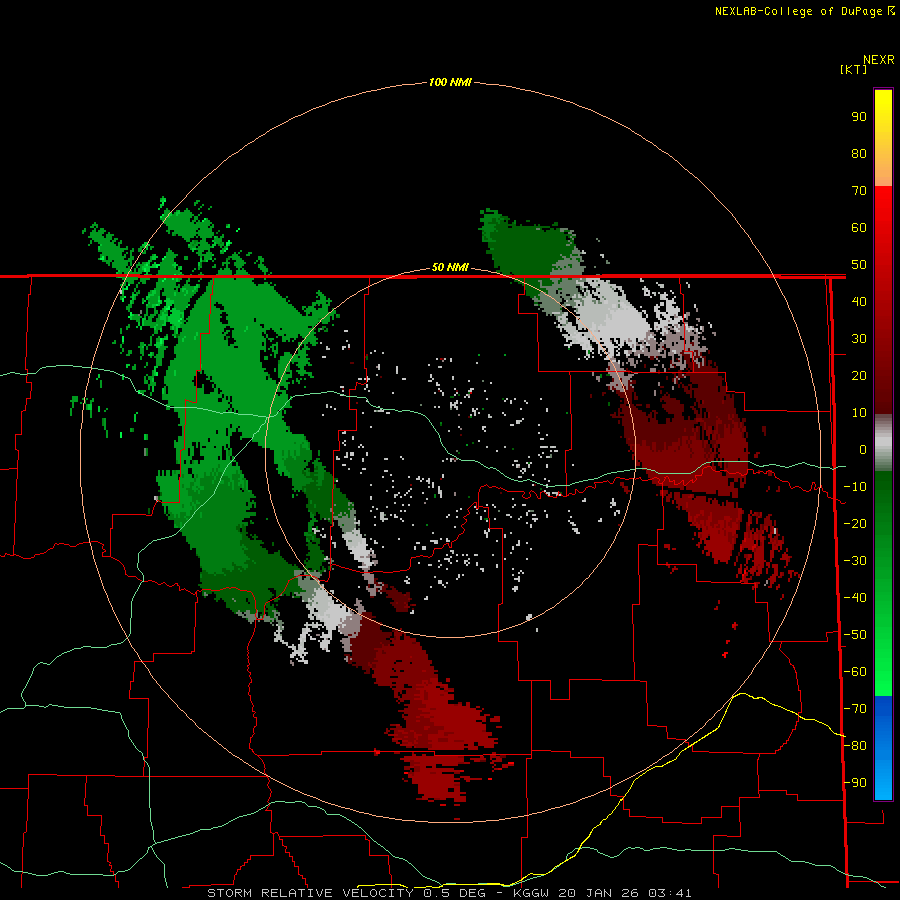
Task: Click the -70 knot scale label
Action: pos(855,709)
